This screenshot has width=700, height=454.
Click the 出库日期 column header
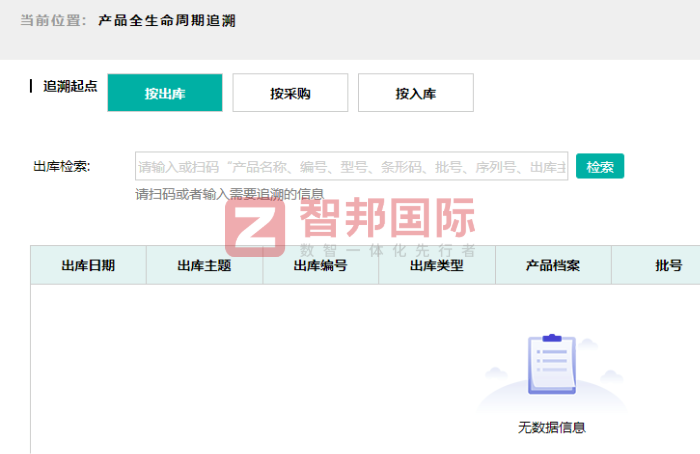point(88,265)
